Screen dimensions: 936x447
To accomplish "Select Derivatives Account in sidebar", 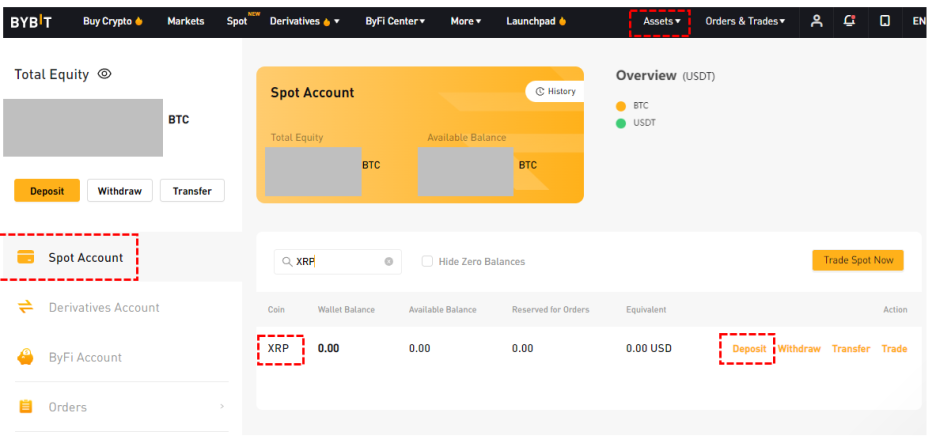I will coord(104,307).
